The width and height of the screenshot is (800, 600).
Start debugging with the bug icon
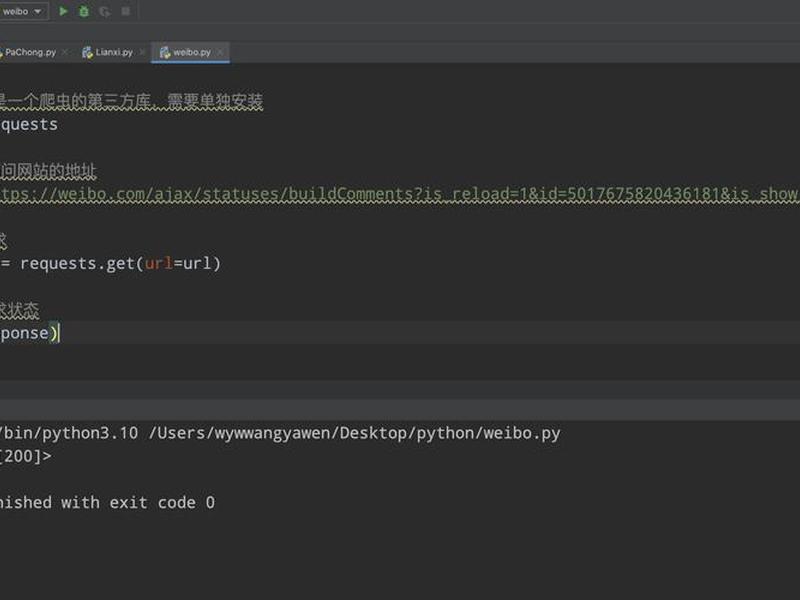84,11
